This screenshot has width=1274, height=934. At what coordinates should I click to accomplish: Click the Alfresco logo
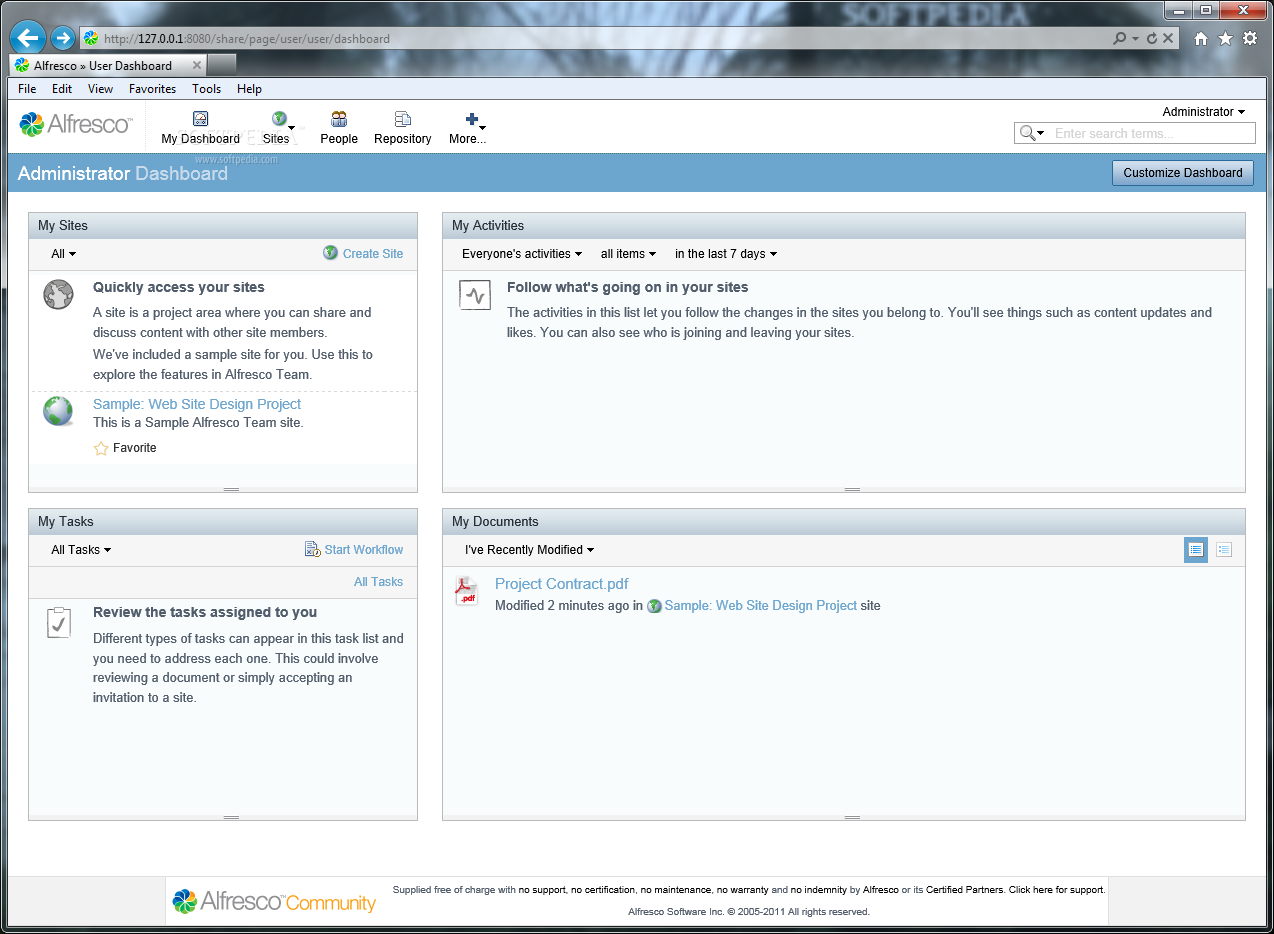(75, 124)
